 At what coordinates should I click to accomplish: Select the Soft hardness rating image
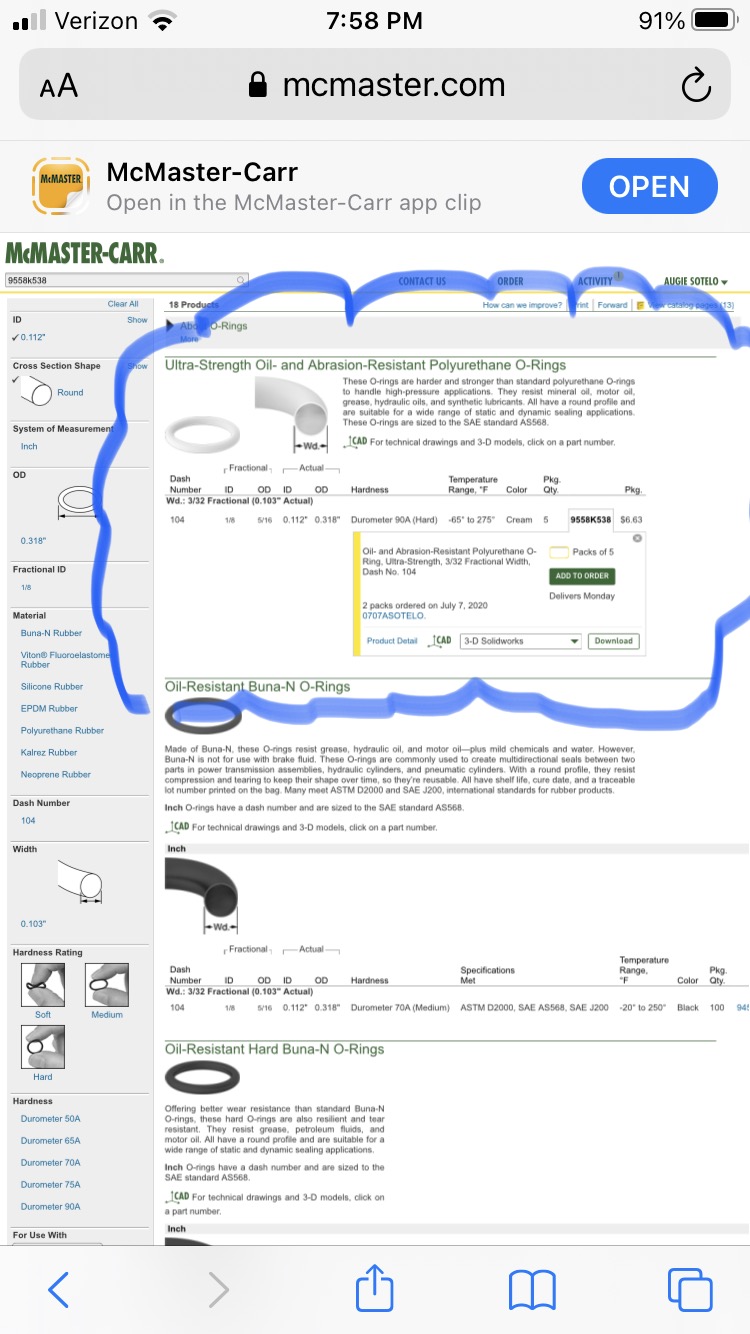click(43, 985)
